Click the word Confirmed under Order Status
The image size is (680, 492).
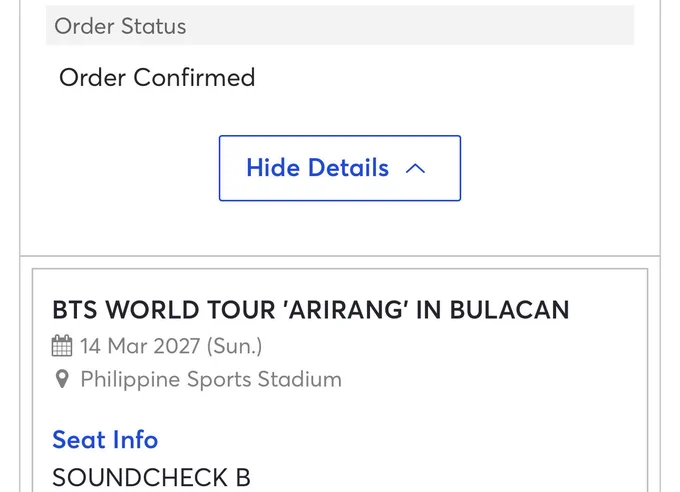click(x=194, y=78)
